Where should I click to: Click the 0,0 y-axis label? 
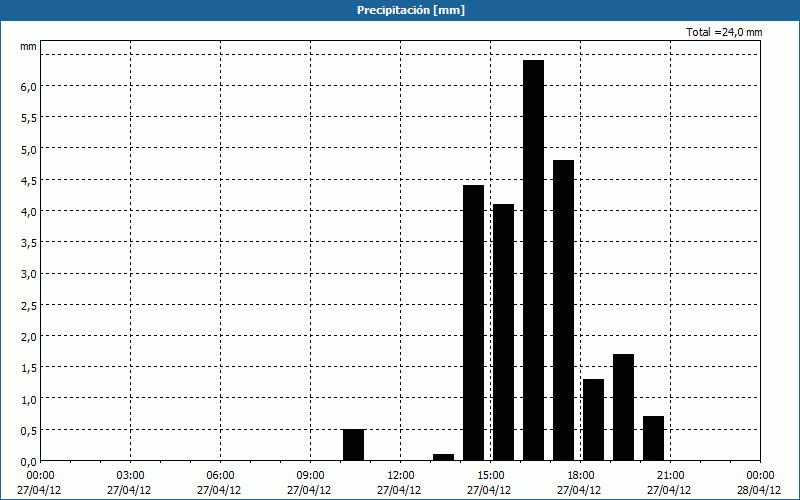(29, 461)
